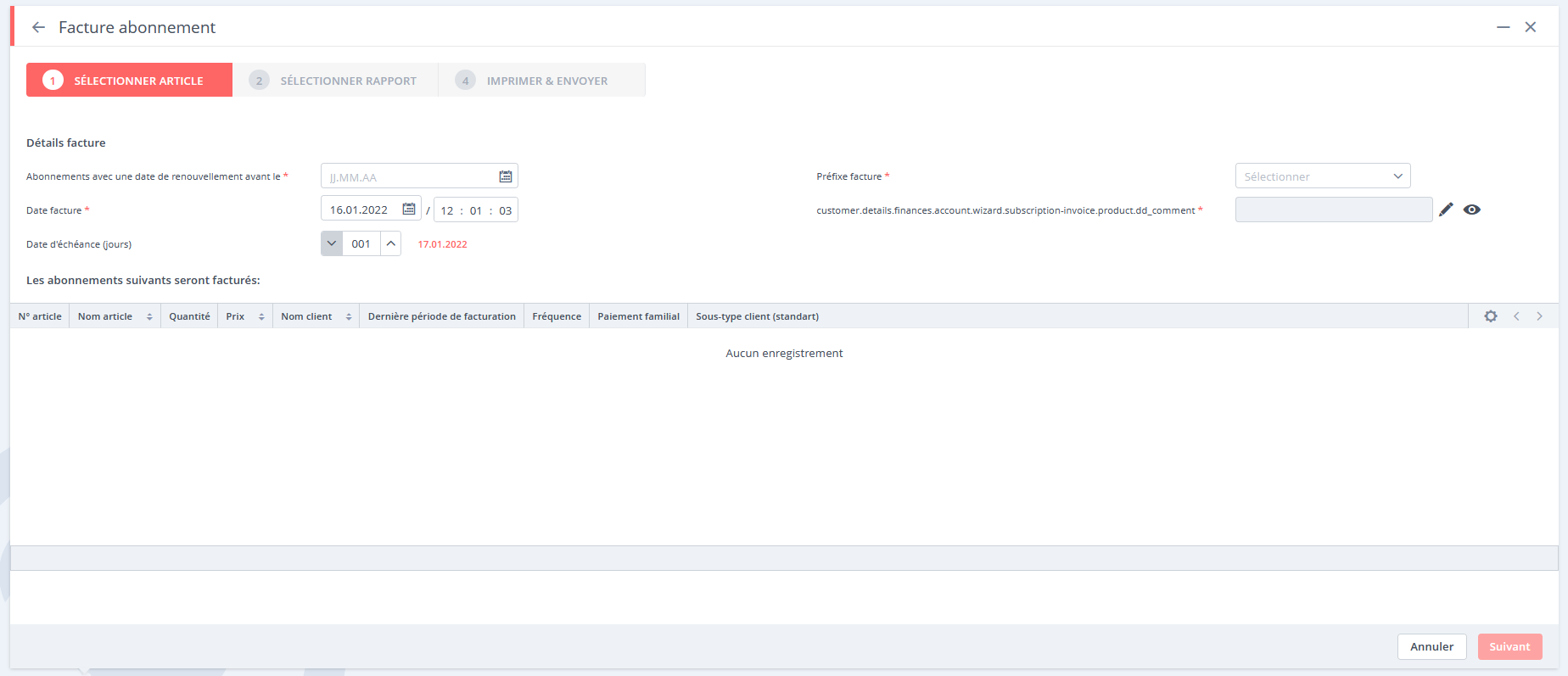Click the N° article column header
1568x676 pixels.
[x=40, y=316]
